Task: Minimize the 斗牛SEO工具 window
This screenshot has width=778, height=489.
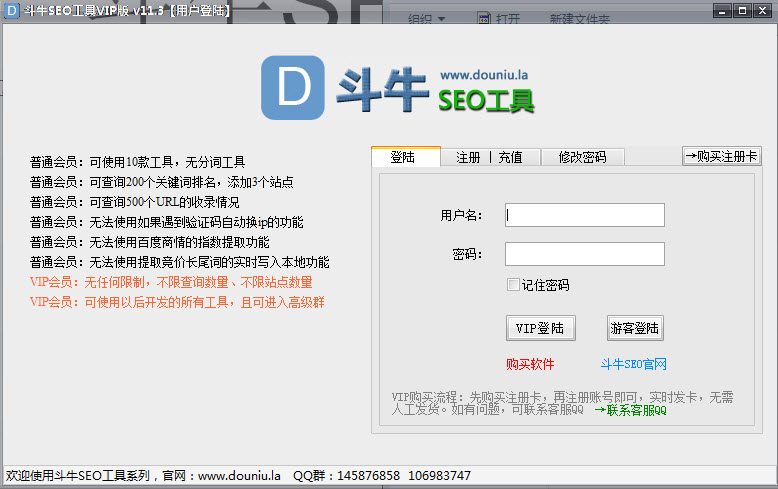Action: [x=722, y=10]
